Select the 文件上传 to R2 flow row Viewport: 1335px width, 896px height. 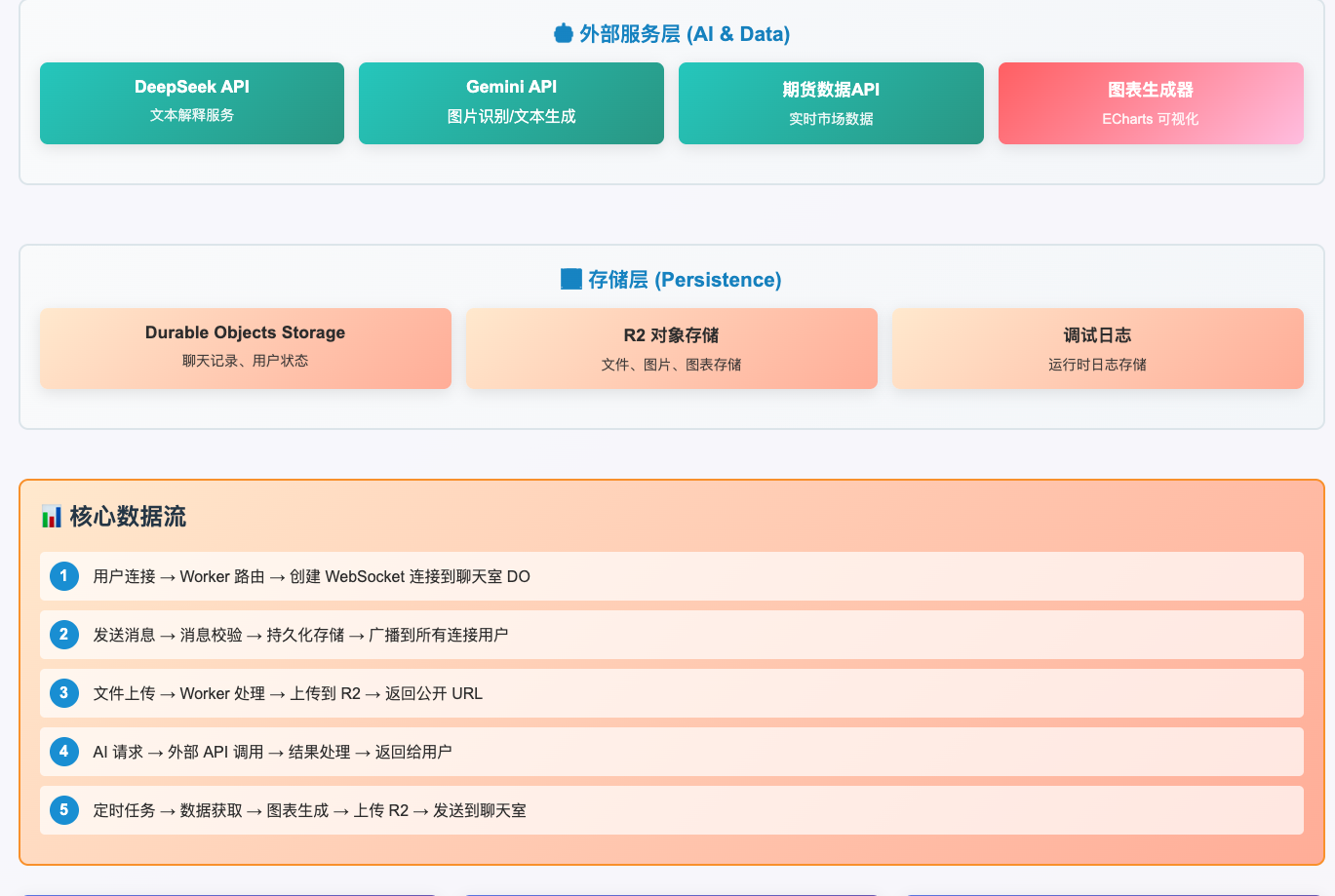click(671, 693)
